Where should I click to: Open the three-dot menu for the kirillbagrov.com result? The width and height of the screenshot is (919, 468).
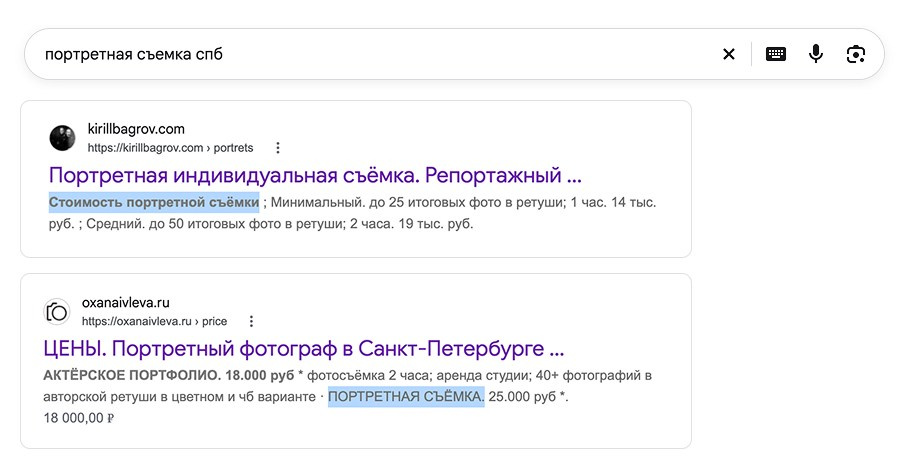coord(278,148)
